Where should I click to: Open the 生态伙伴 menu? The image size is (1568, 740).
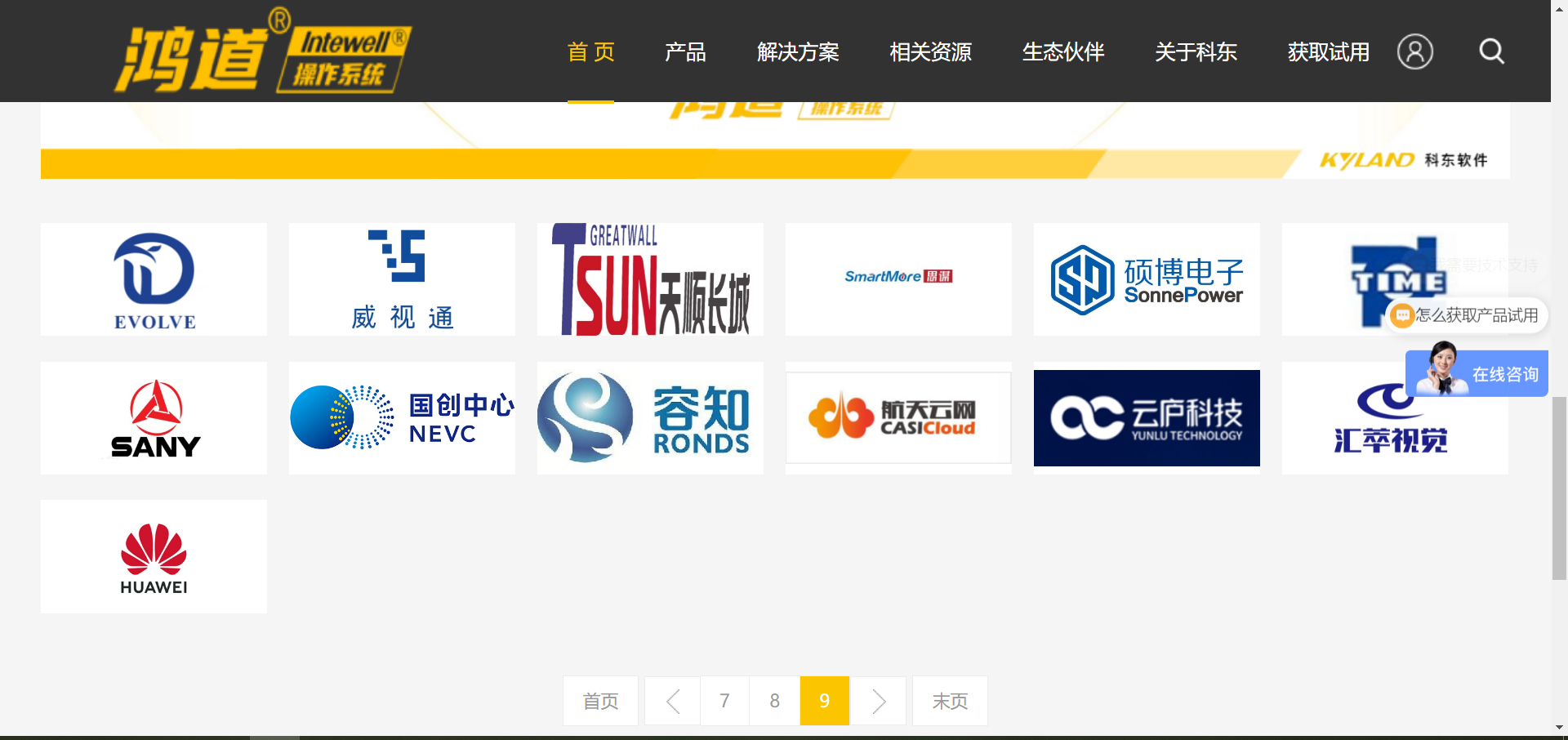1063,52
